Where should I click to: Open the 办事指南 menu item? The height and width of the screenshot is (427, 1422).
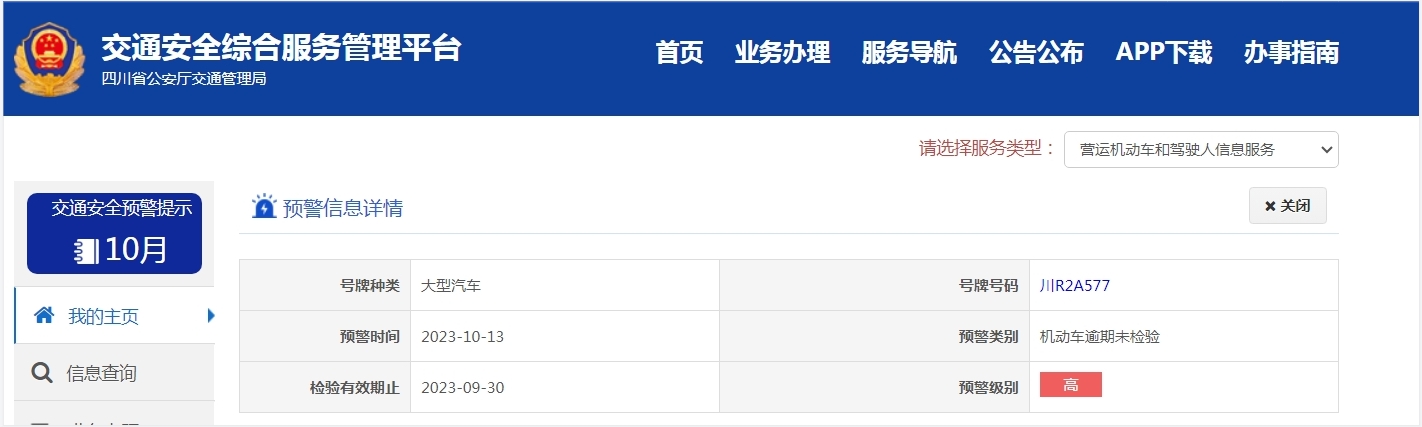[1291, 52]
